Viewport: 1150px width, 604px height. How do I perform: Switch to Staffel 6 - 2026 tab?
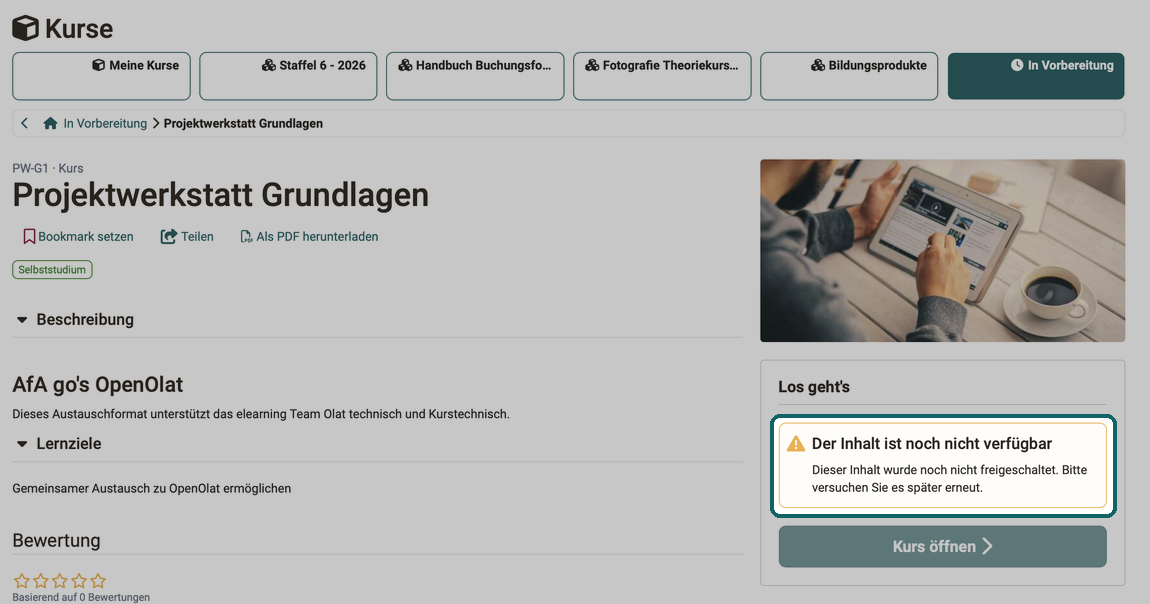pos(288,76)
